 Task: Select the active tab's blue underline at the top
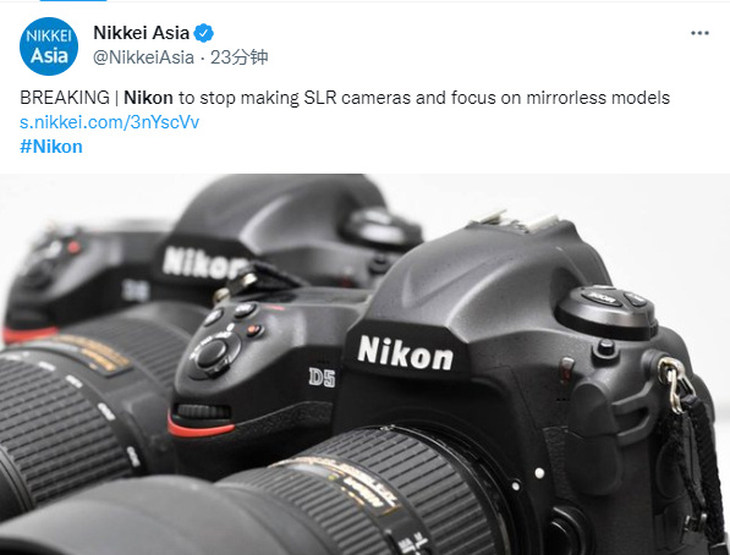(x=73, y=1)
